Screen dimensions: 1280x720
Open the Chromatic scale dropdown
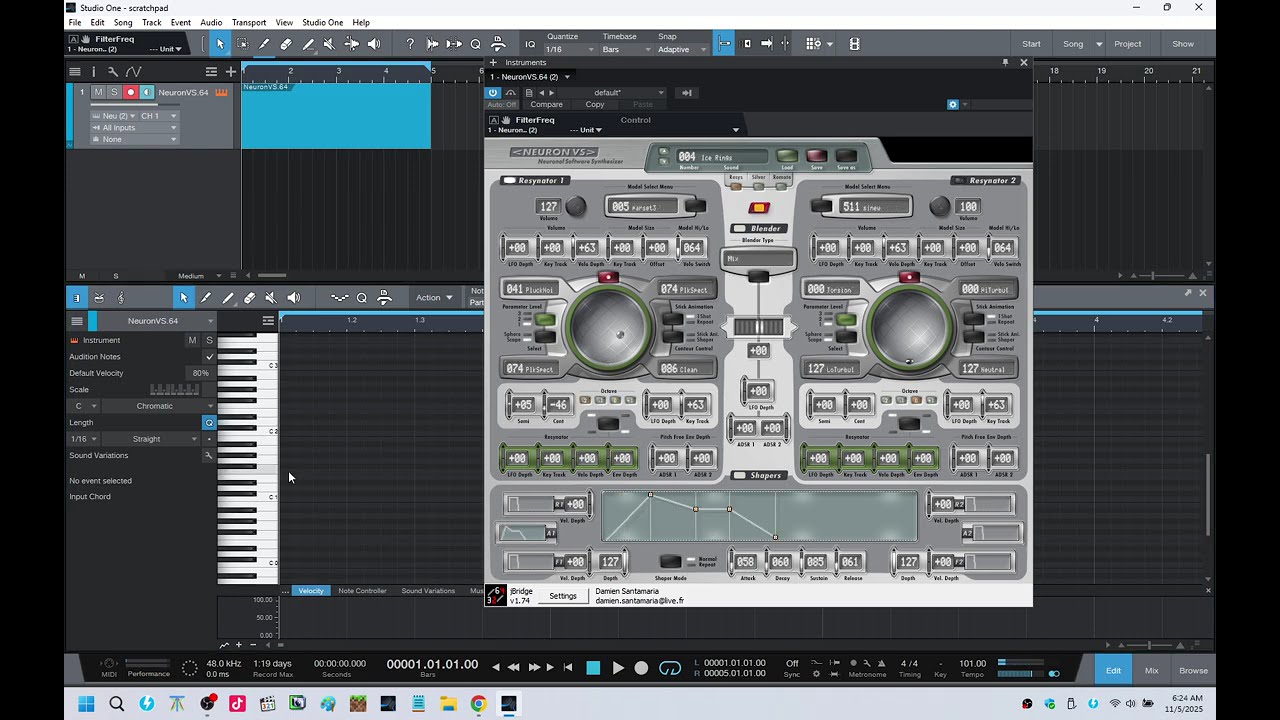154,406
